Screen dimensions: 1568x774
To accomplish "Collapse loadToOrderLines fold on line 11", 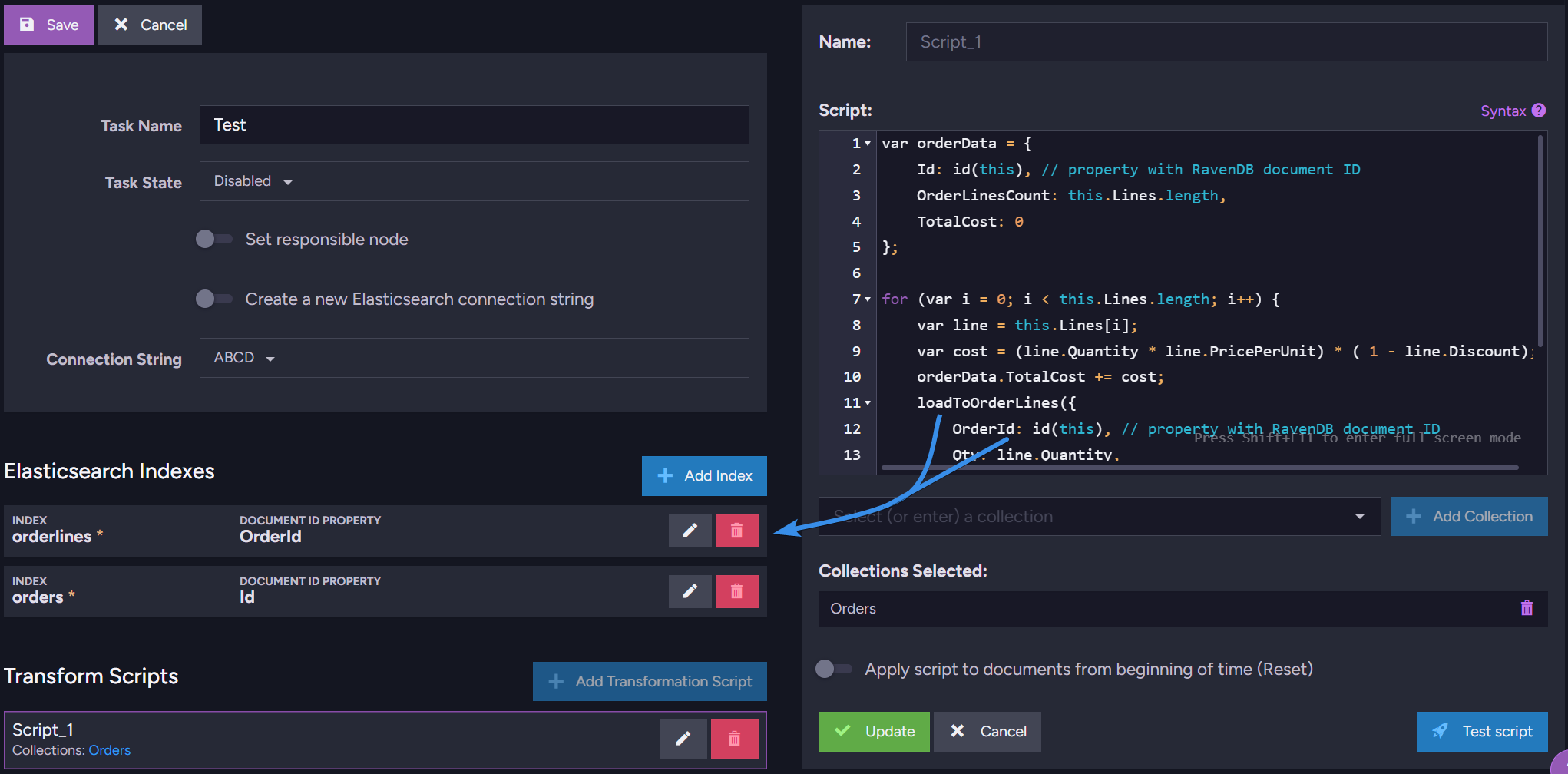I will click(868, 403).
